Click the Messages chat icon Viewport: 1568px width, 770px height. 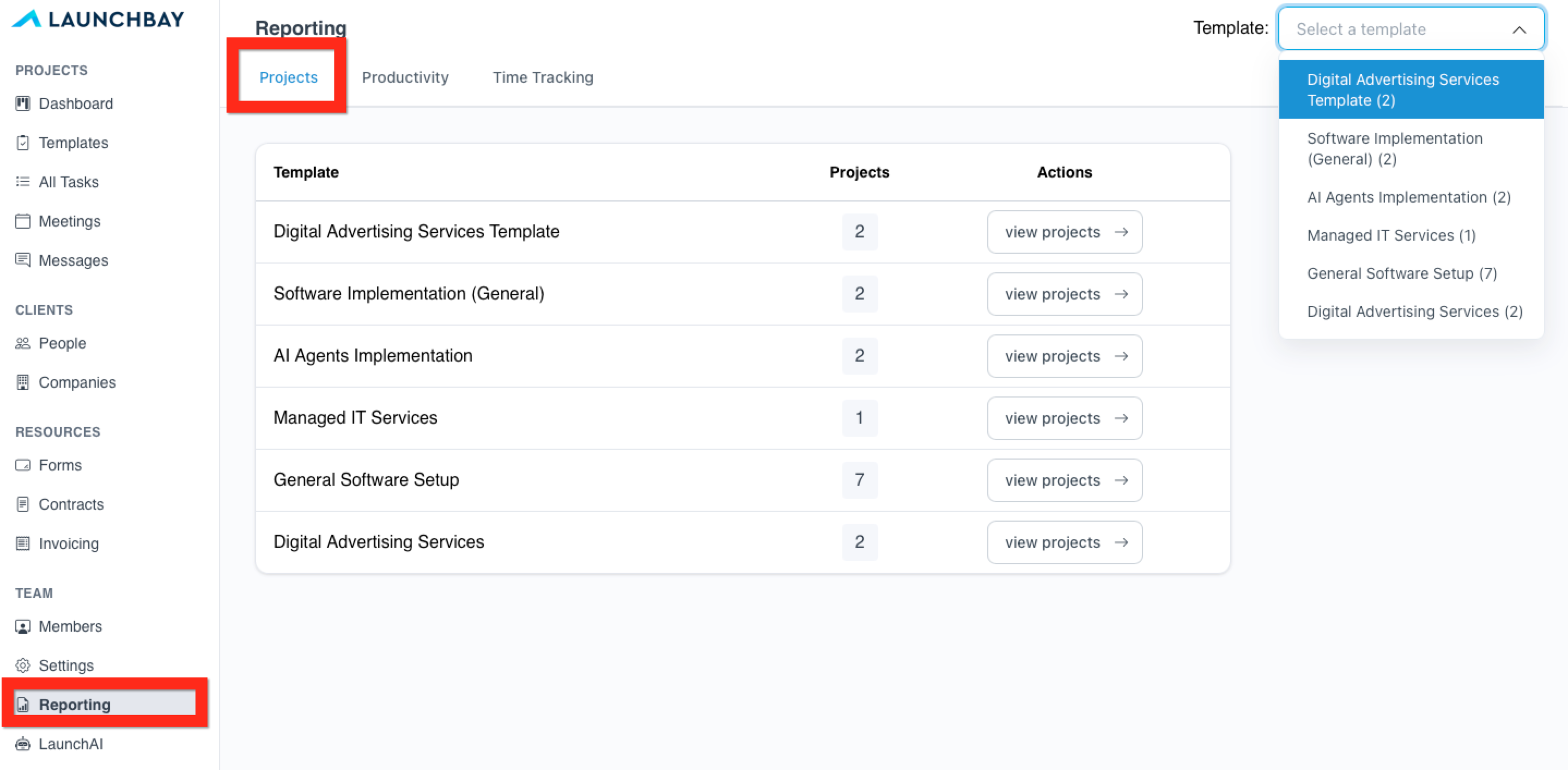coord(22,260)
